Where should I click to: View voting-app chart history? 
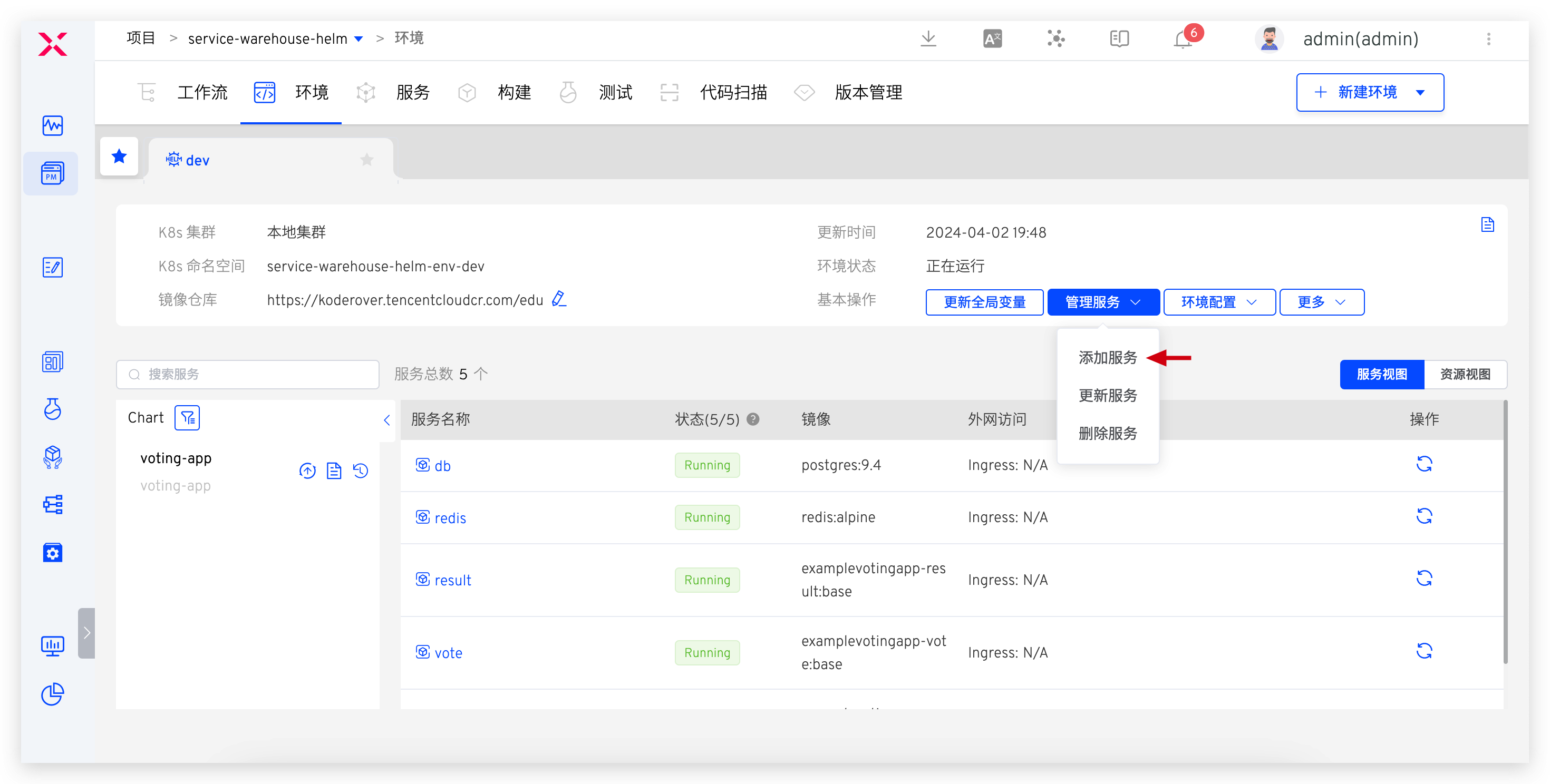tap(361, 471)
